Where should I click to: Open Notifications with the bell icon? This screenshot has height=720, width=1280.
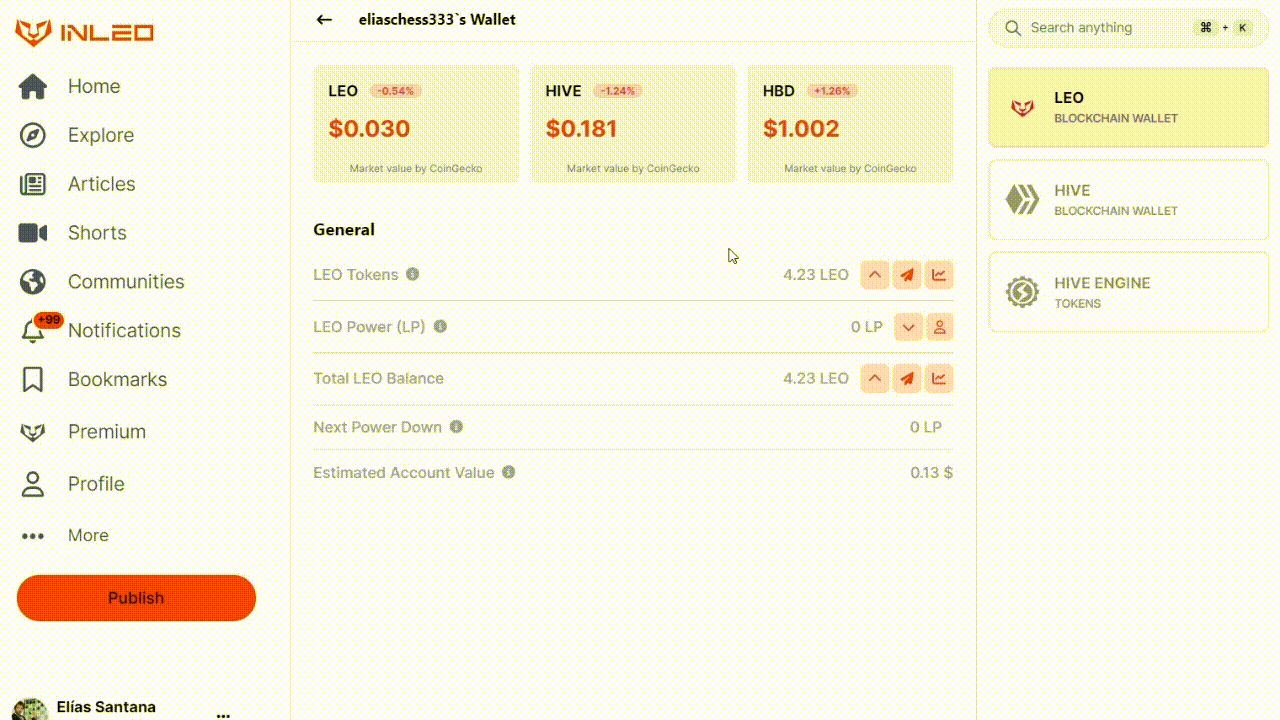coord(33,331)
